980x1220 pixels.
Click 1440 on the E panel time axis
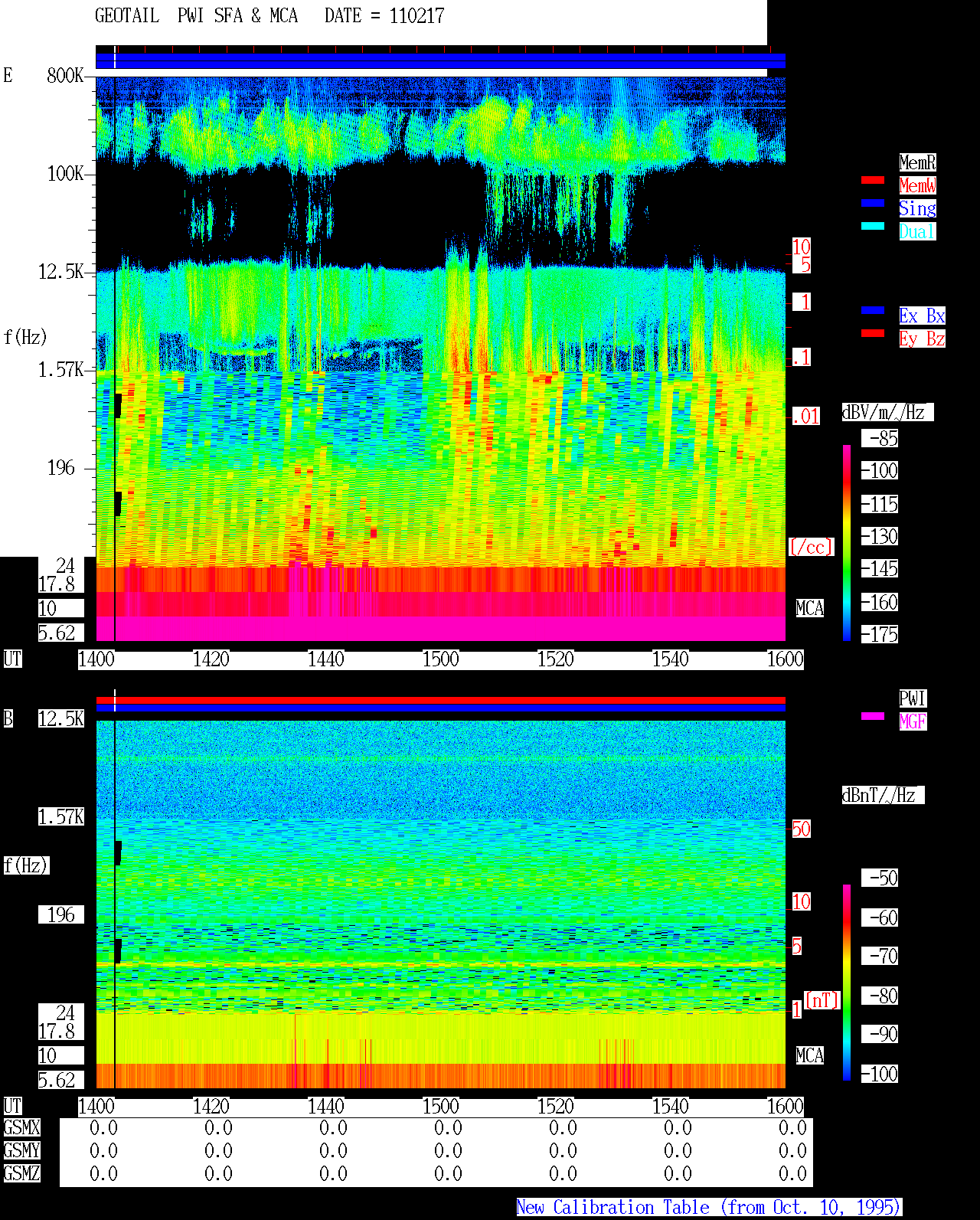325,659
